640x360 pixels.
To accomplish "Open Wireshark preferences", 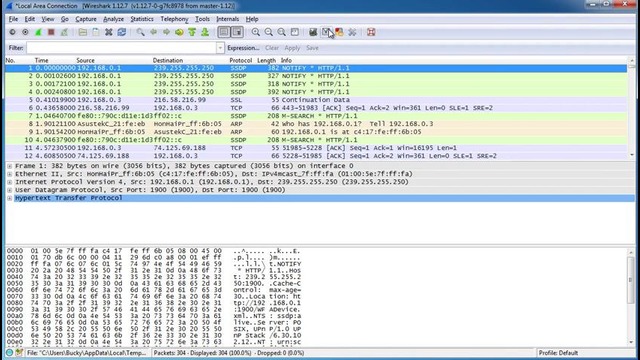I will [352, 32].
